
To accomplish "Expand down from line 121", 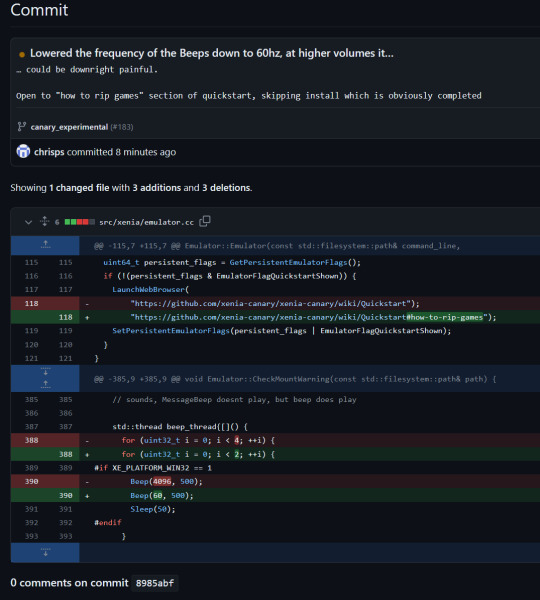I will click(x=45, y=372).
